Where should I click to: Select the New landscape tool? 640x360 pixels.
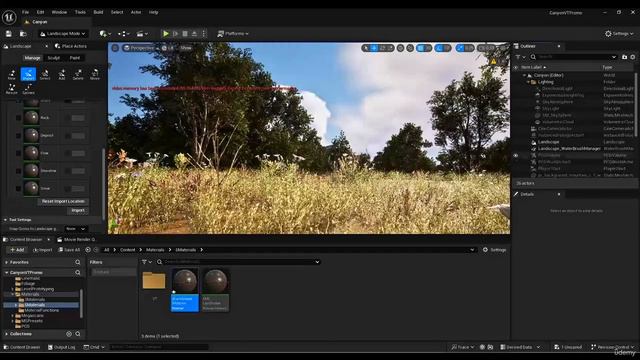(x=12, y=75)
